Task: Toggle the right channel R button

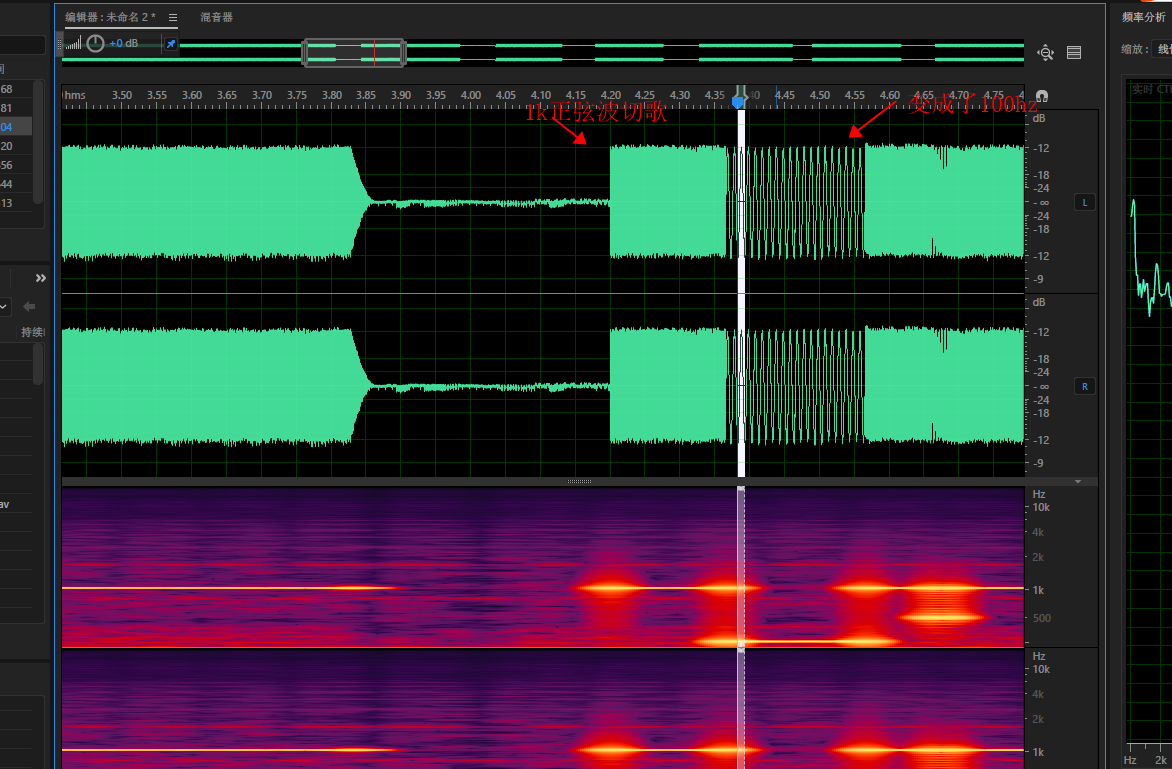Action: coord(1085,386)
